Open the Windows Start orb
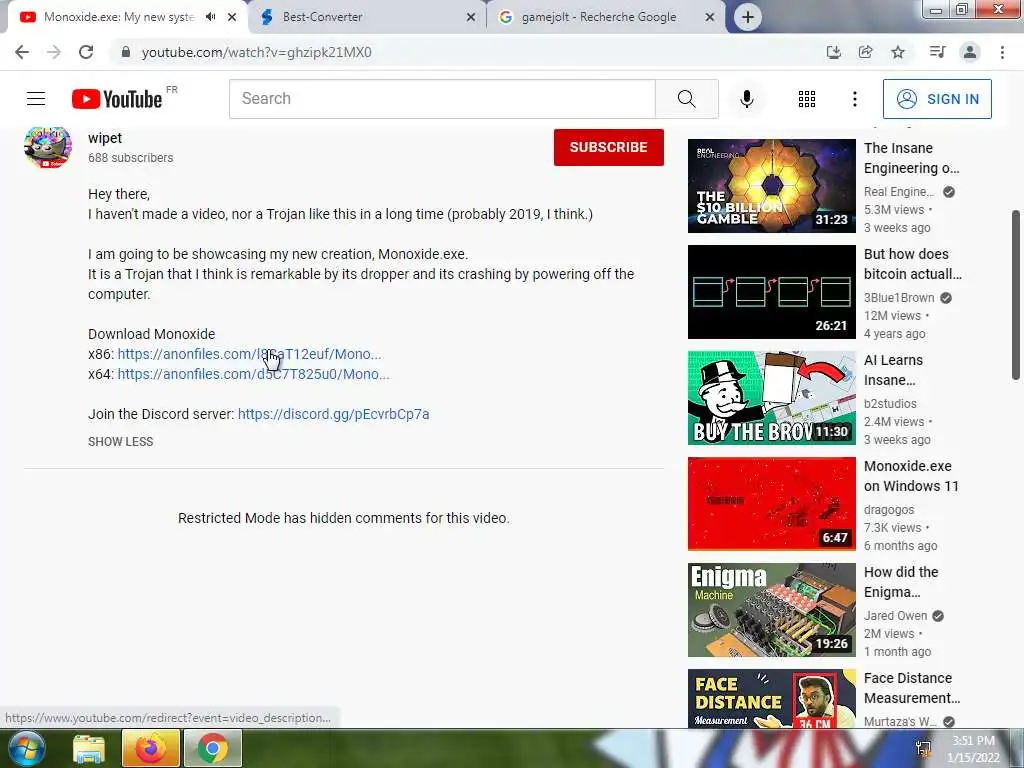1024x768 pixels. coord(26,748)
